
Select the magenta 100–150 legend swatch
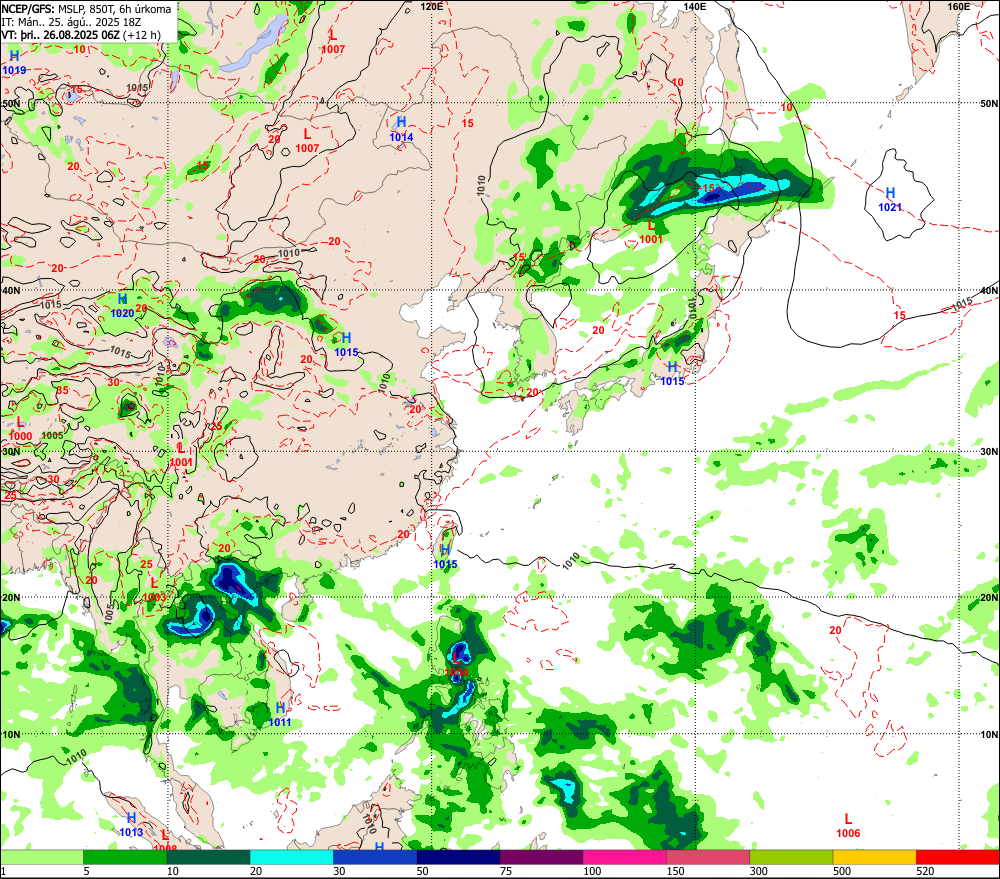coord(625,857)
